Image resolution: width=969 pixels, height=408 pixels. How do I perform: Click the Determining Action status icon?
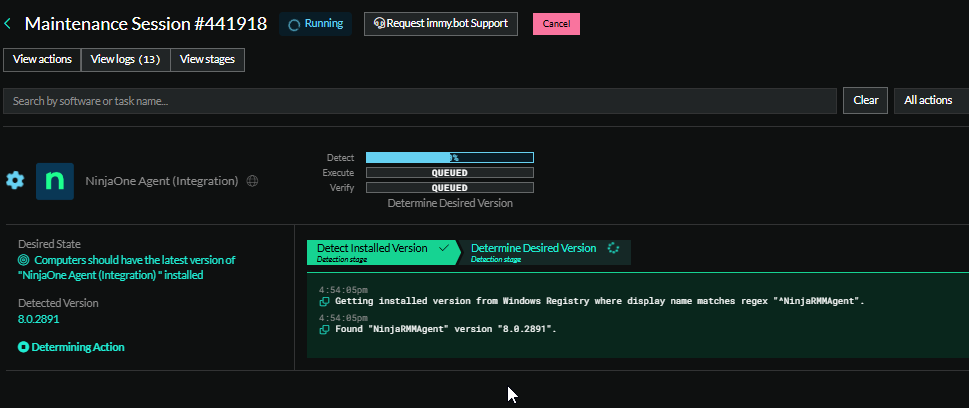tap(23, 347)
